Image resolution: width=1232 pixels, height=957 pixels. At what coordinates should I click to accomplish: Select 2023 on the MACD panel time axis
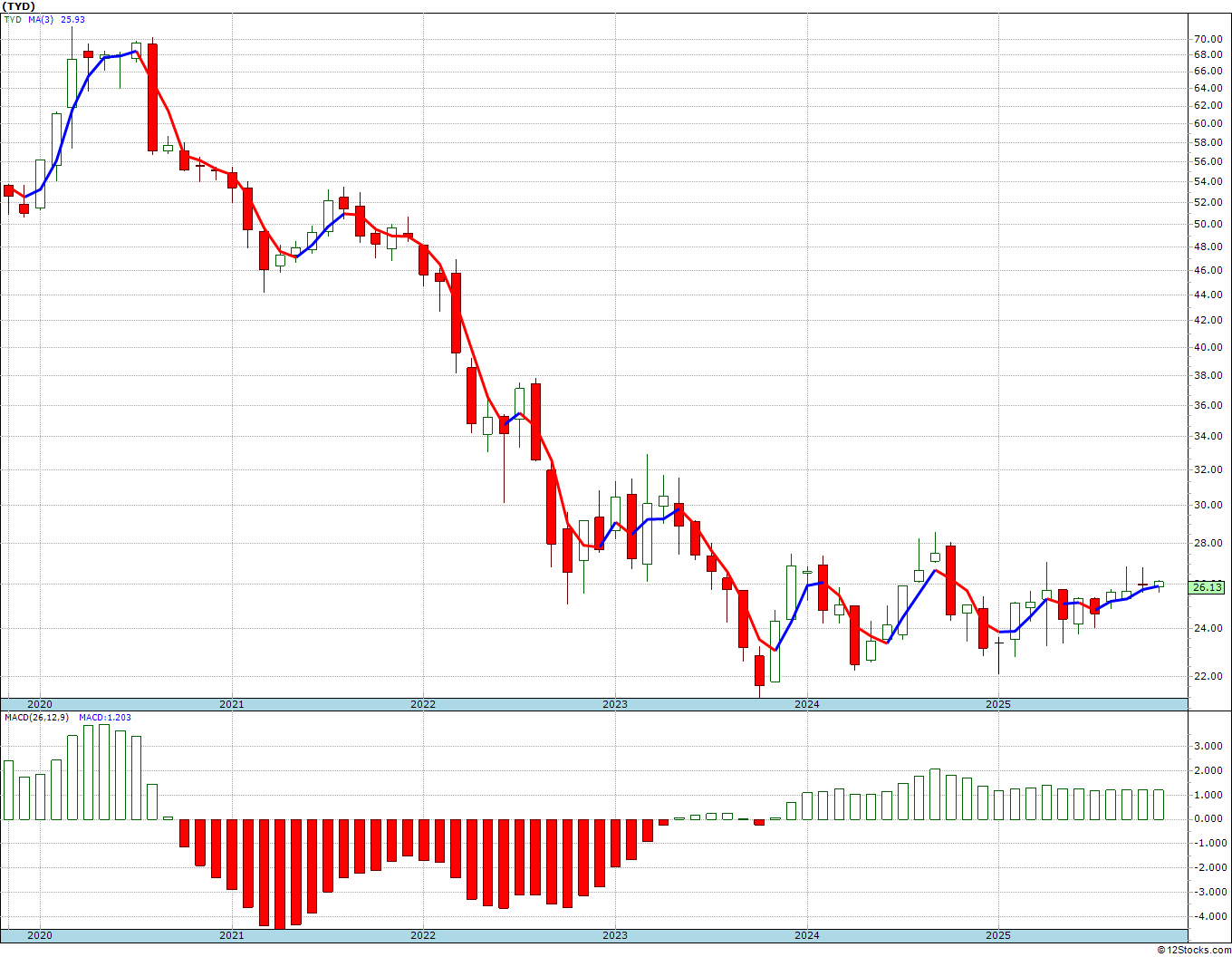[615, 935]
